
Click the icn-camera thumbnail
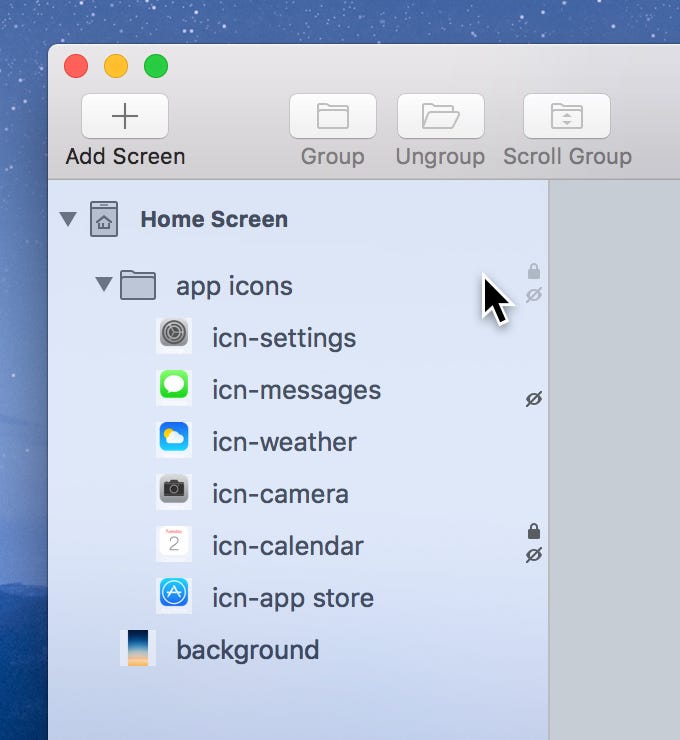(174, 491)
